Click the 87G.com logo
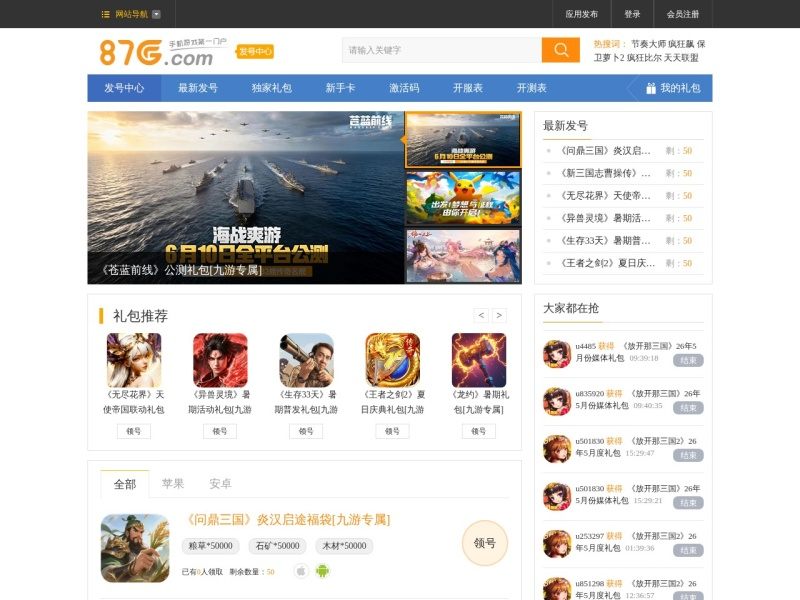800x600 pixels. tap(163, 52)
